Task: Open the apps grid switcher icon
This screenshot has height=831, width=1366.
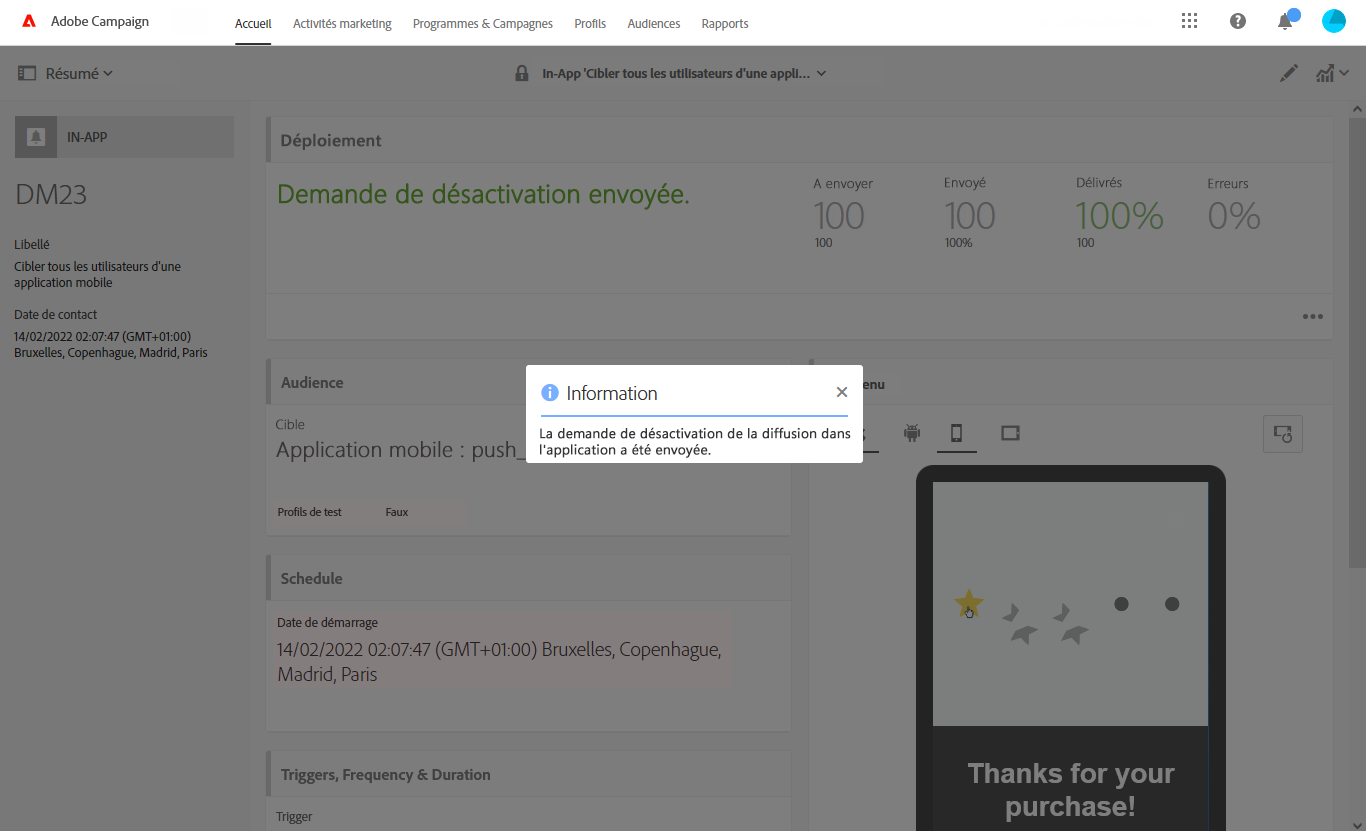Action: pyautogui.click(x=1189, y=21)
